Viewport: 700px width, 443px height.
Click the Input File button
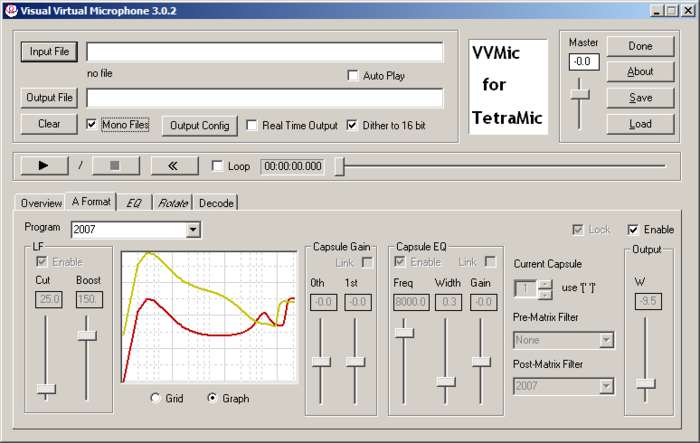(49, 52)
